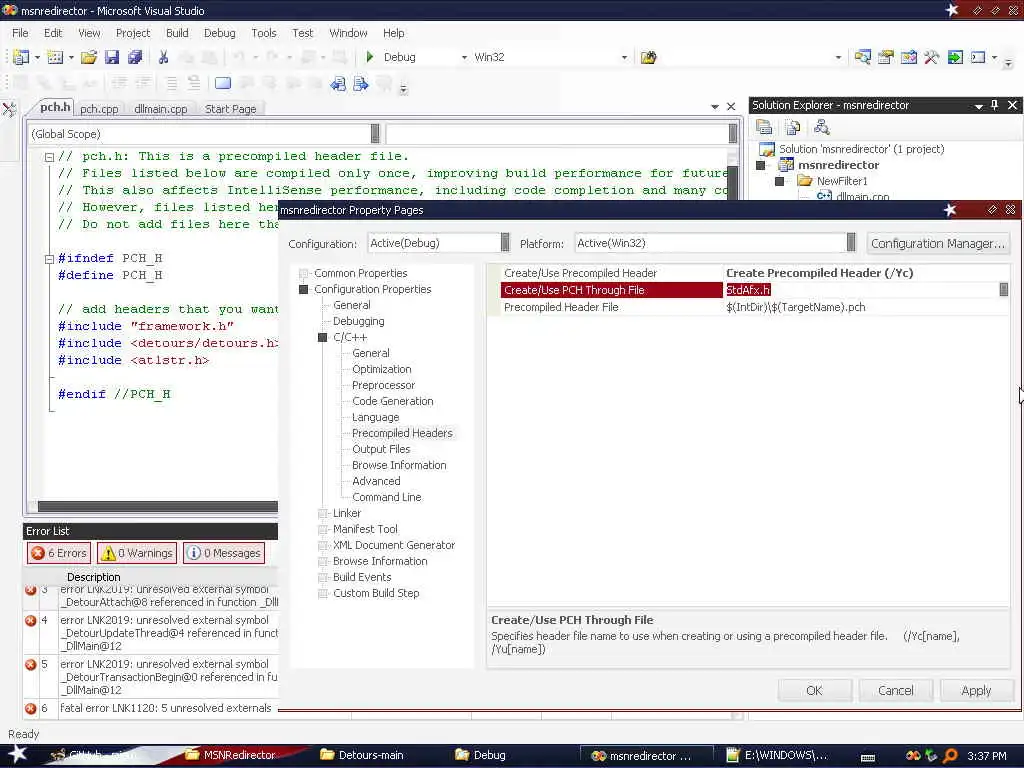Open the Command Window toolbar icon
This screenshot has height=768, width=1024.
(978, 57)
